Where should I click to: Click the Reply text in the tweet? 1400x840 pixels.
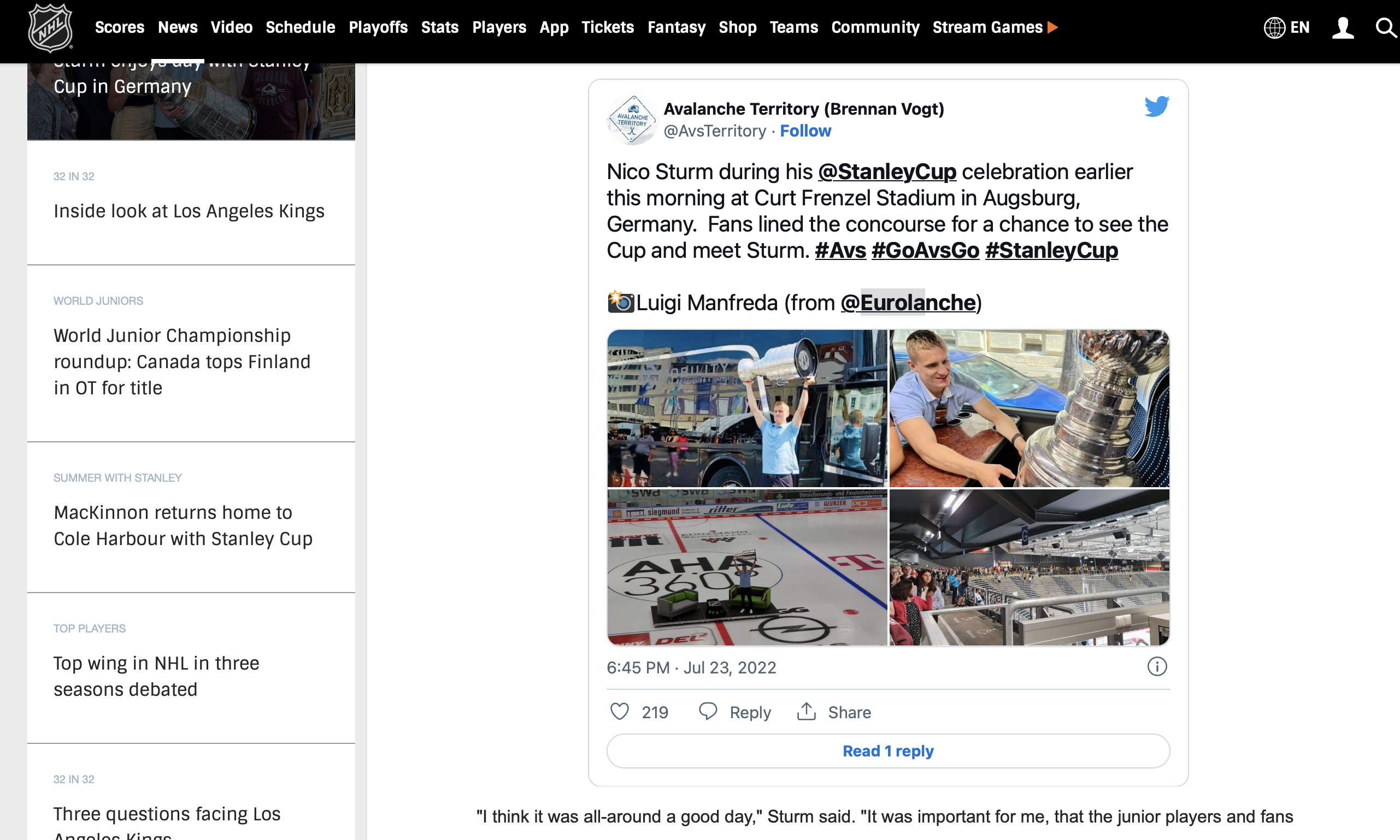[x=750, y=712]
